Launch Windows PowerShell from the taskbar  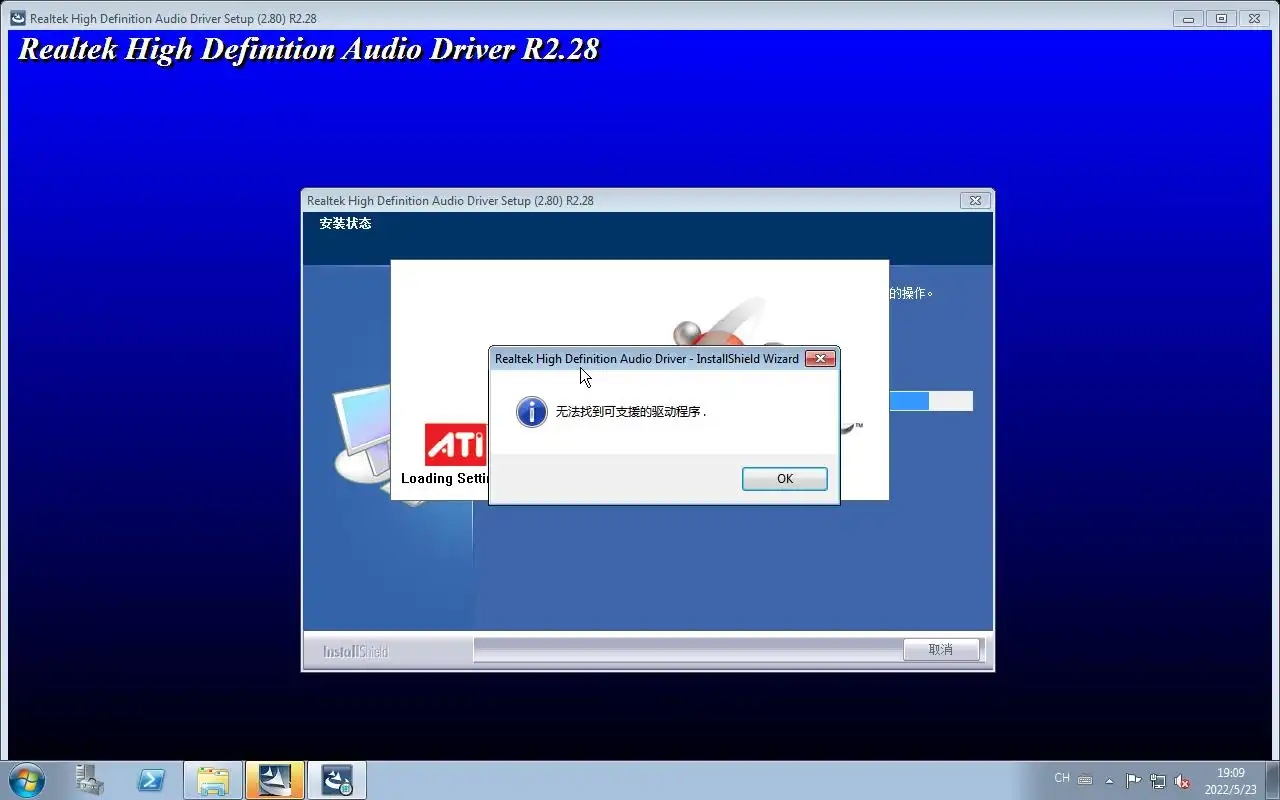tap(151, 780)
